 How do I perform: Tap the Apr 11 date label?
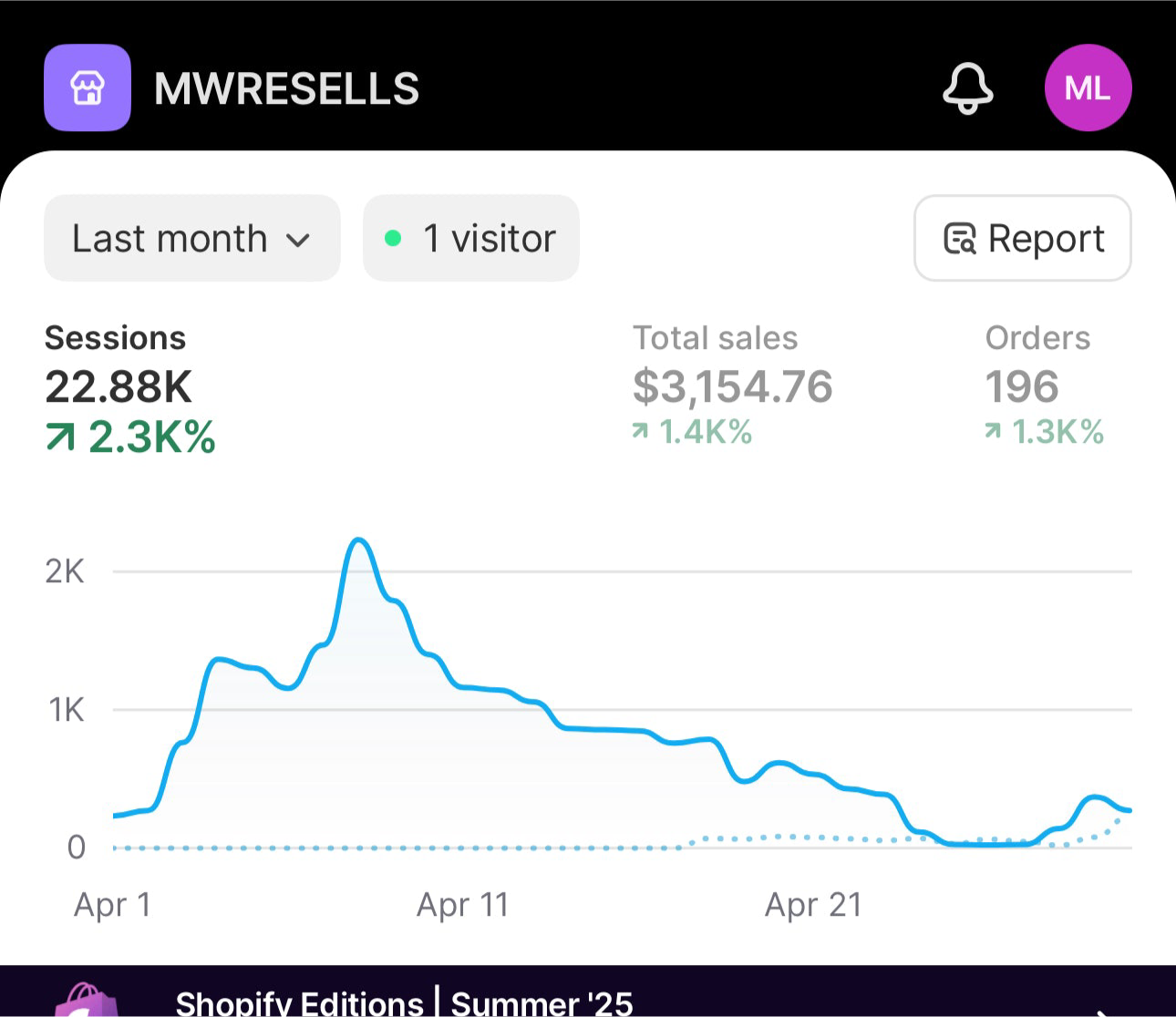click(462, 905)
